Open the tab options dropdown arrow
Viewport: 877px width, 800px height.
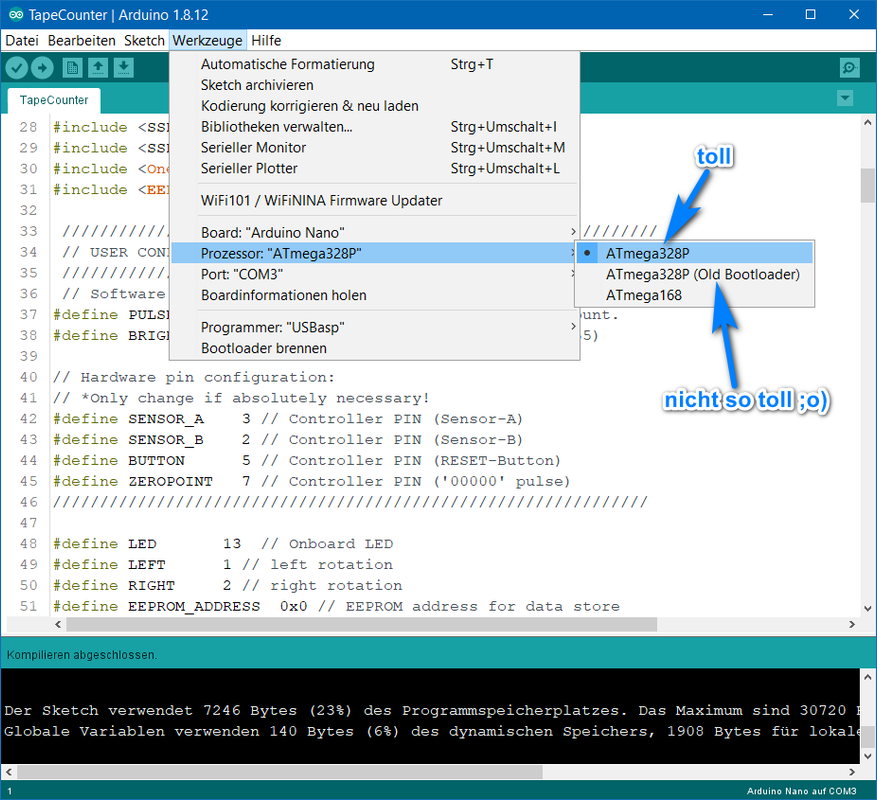click(x=845, y=98)
